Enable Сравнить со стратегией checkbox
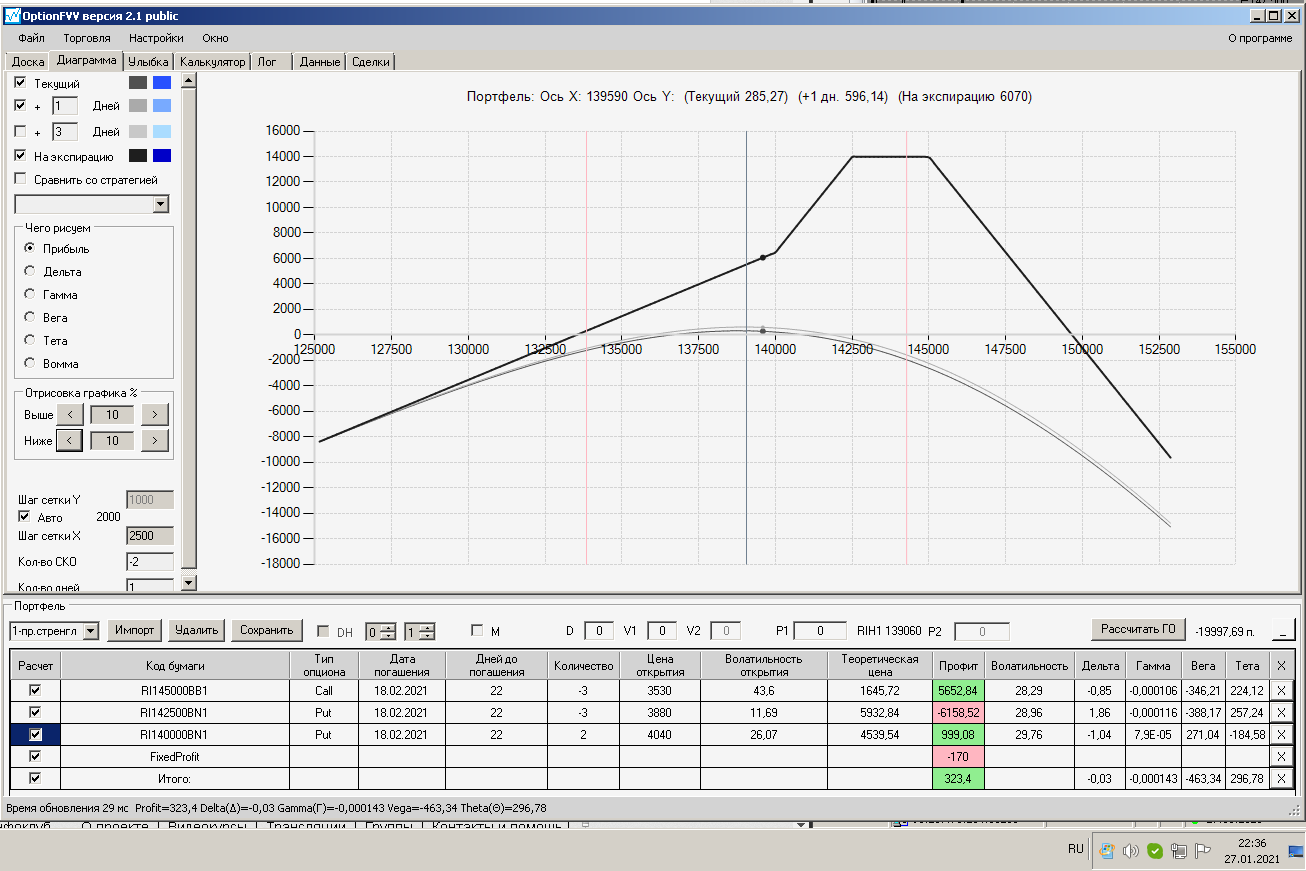 (21, 179)
